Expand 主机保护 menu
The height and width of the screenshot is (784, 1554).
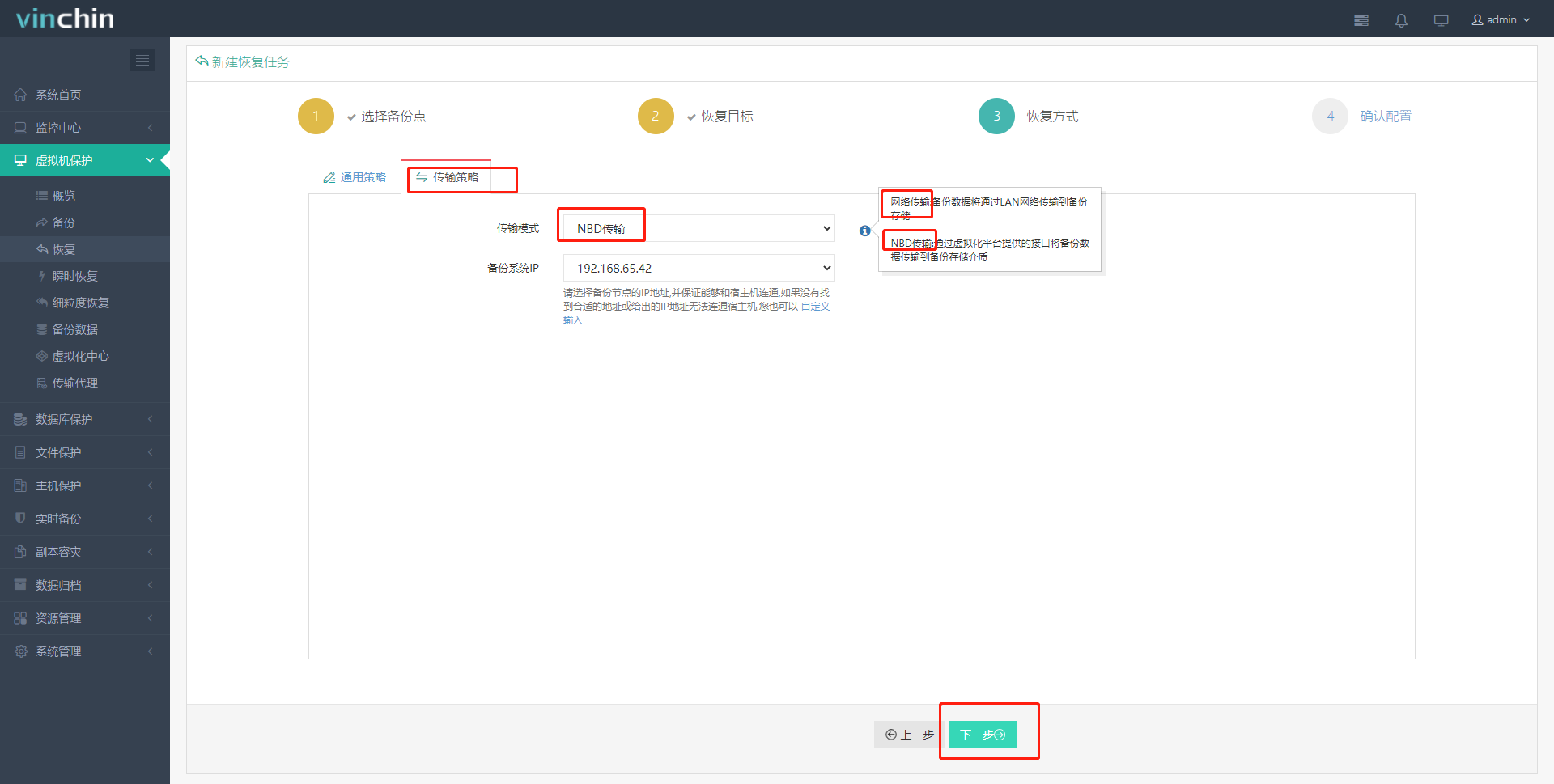[85, 485]
